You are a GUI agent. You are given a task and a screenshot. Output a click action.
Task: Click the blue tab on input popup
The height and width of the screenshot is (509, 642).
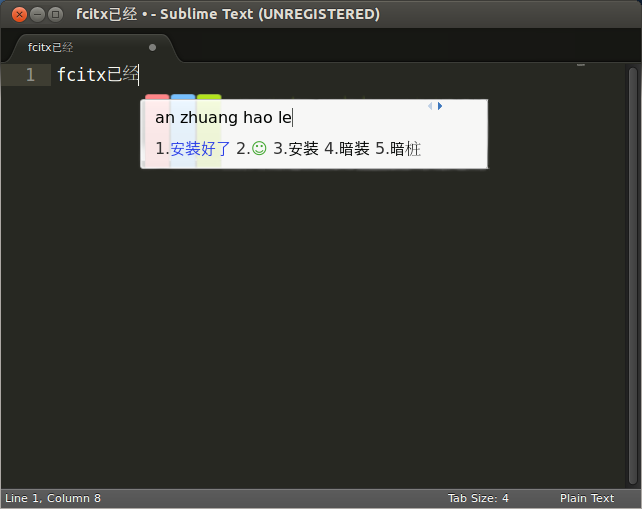point(183,97)
